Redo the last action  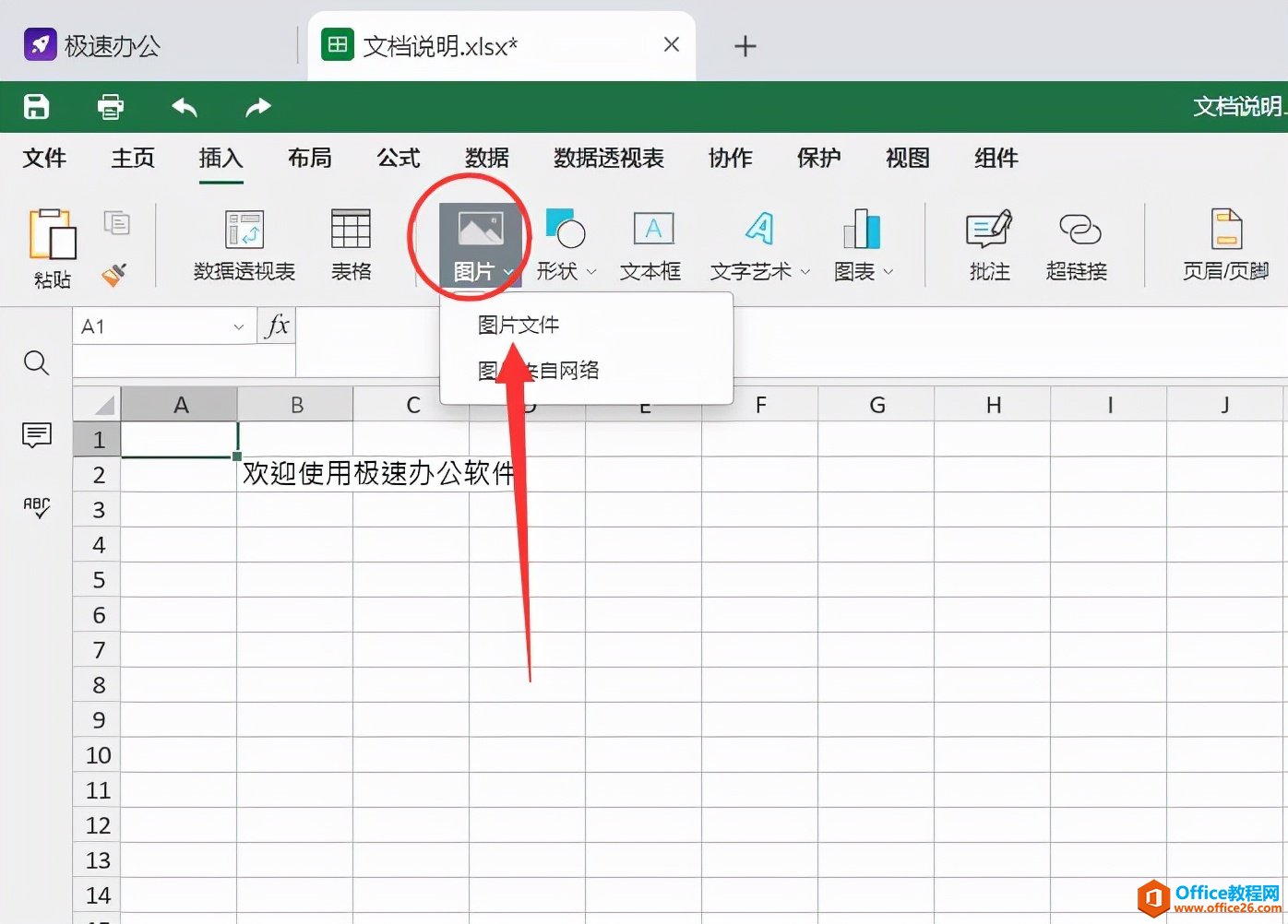257,107
